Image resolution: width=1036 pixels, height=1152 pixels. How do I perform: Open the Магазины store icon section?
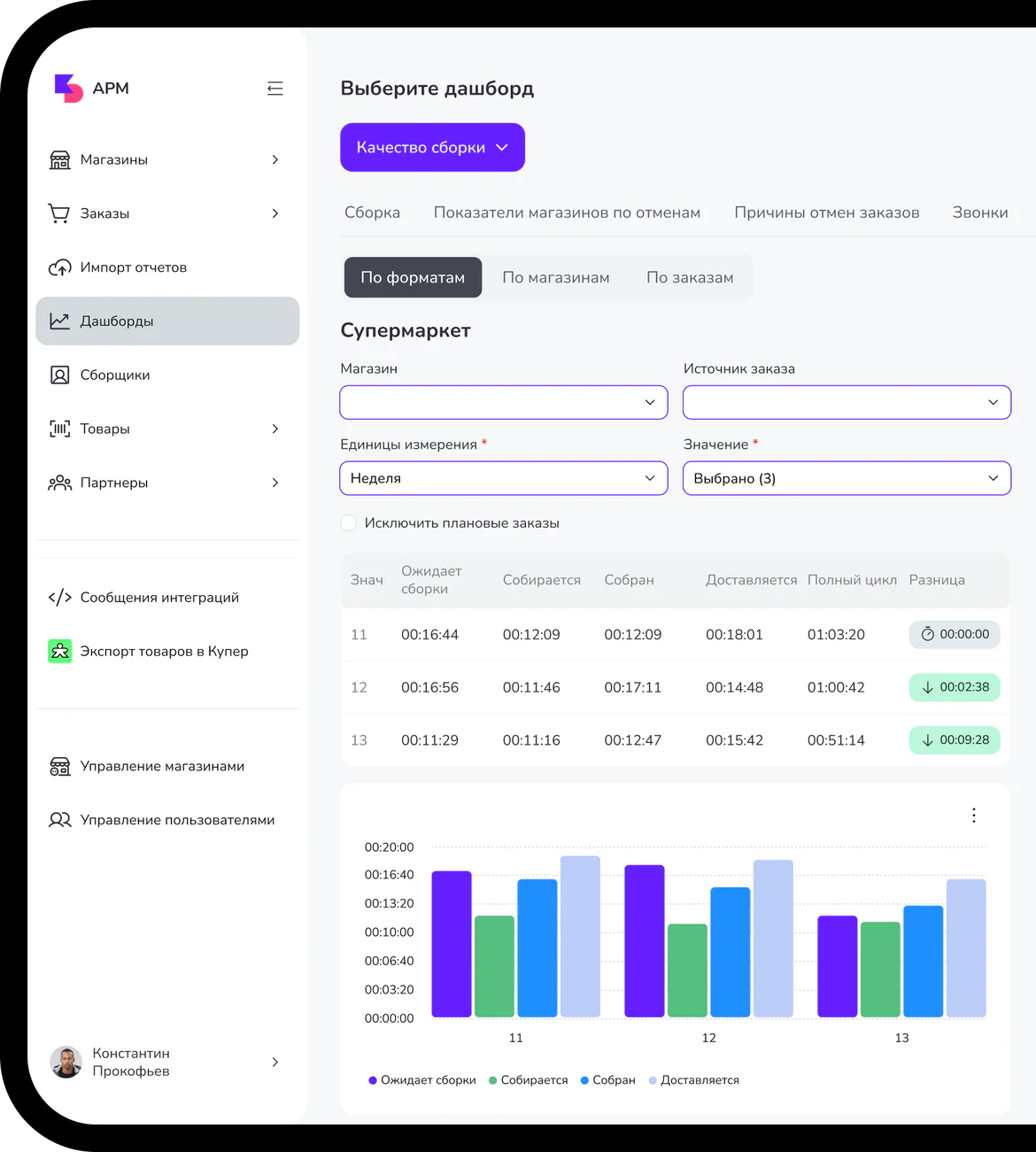coord(59,159)
